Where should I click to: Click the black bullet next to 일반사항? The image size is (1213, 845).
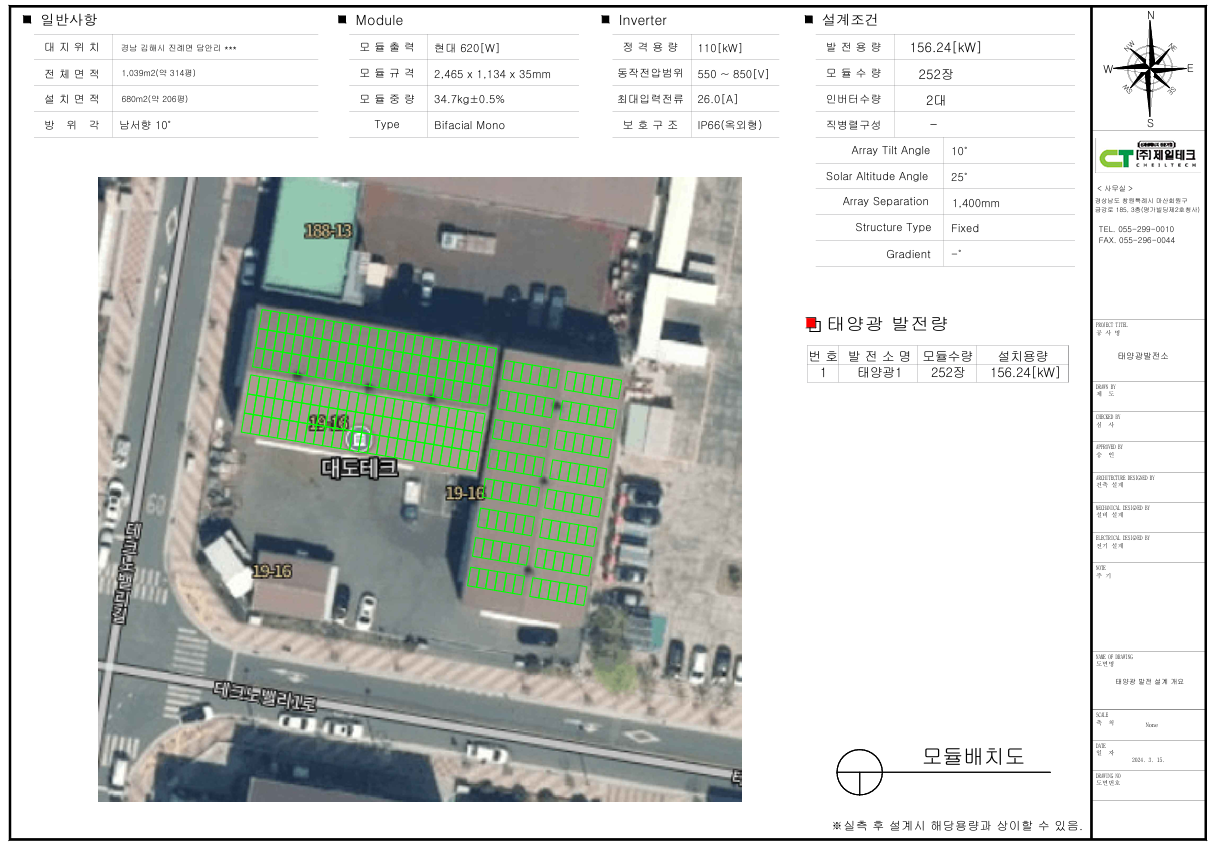click(27, 20)
